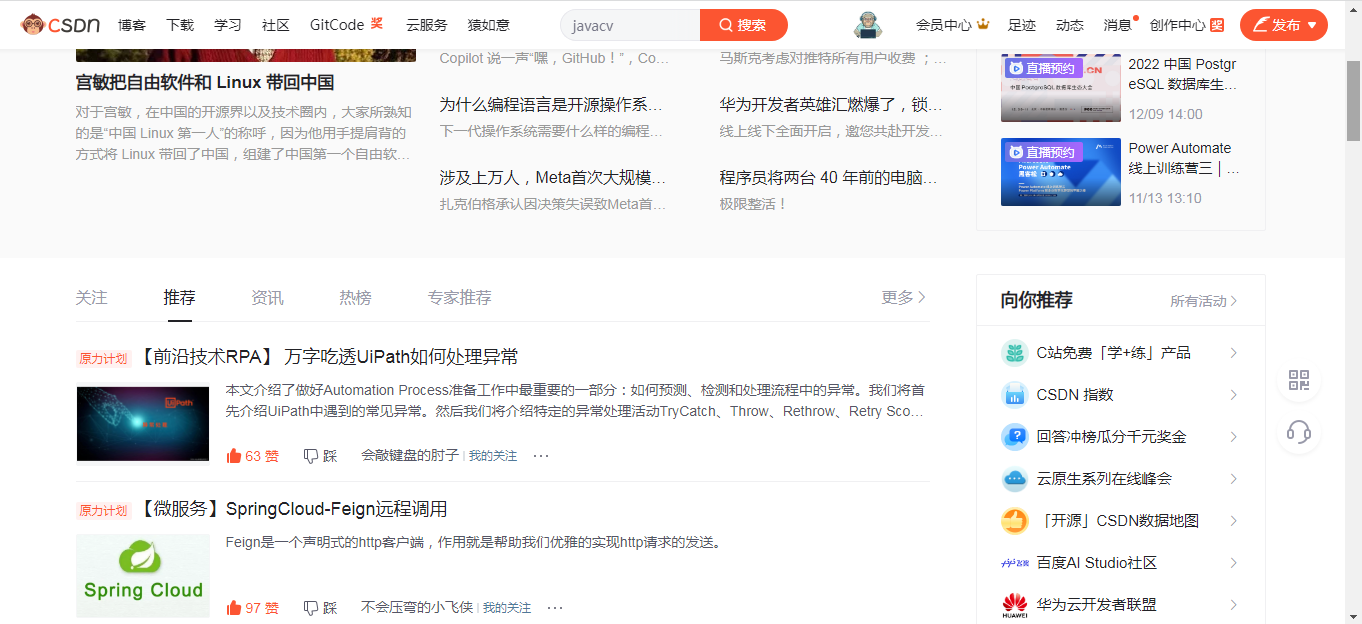Viewport: 1362px width, 624px height.
Task: Open 回答冲榜瓜分千元奖金 question icon
Action: pos(1014,437)
